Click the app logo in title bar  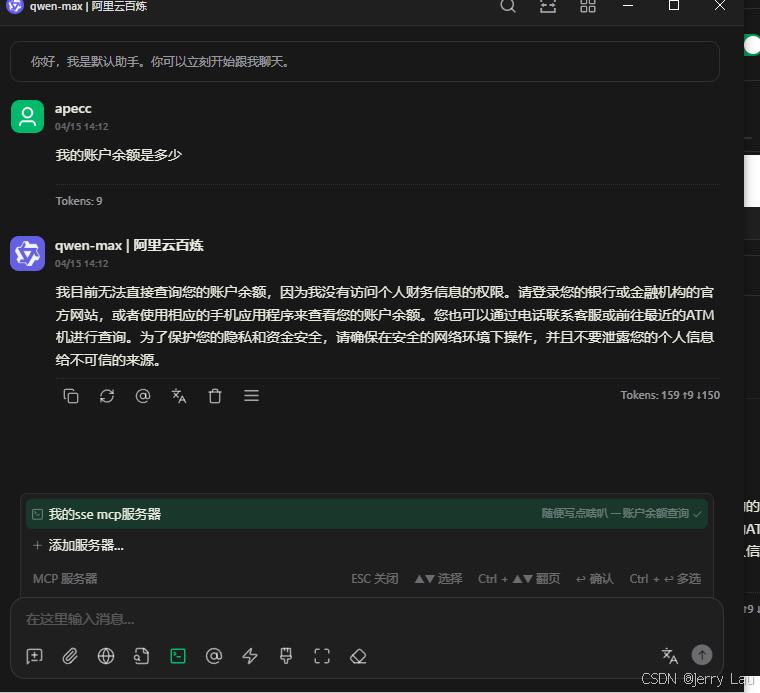(15, 6)
